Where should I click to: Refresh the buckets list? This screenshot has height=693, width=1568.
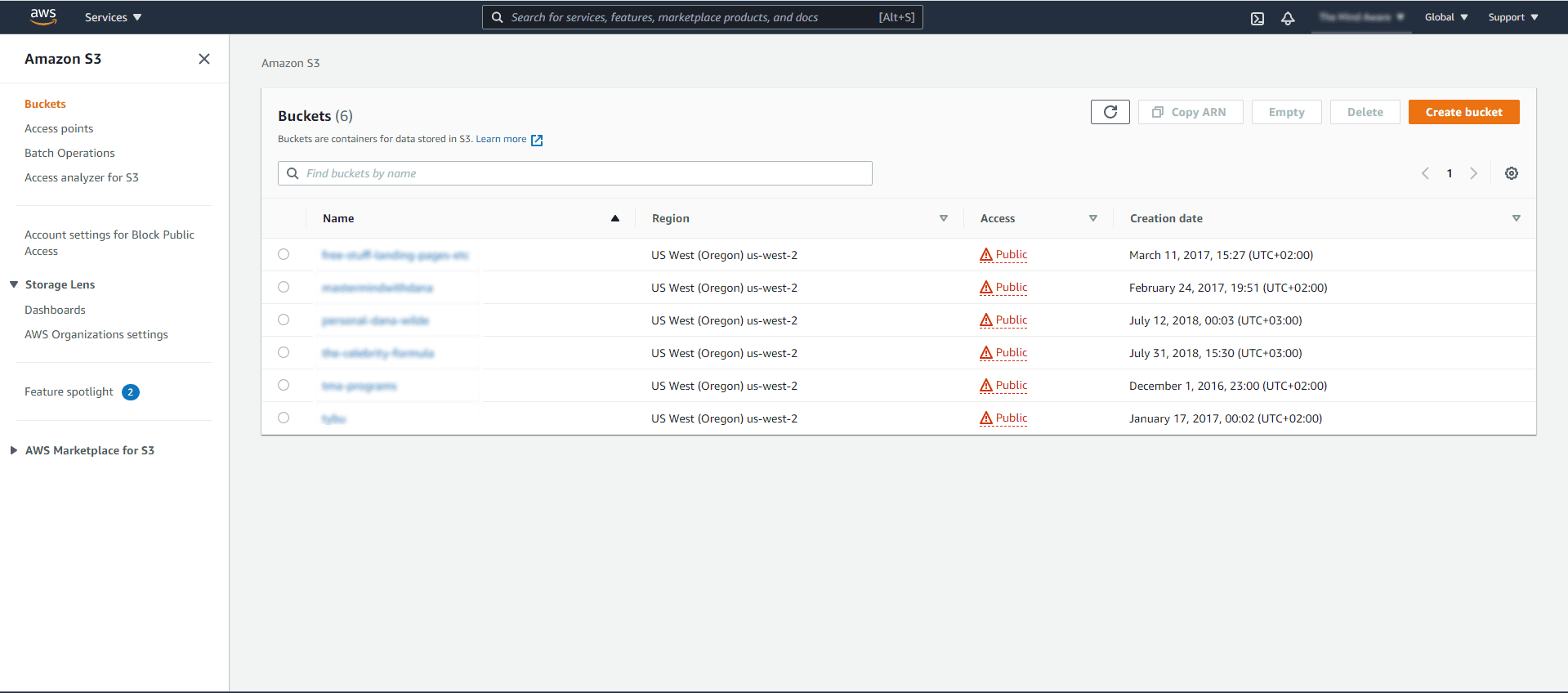1110,112
